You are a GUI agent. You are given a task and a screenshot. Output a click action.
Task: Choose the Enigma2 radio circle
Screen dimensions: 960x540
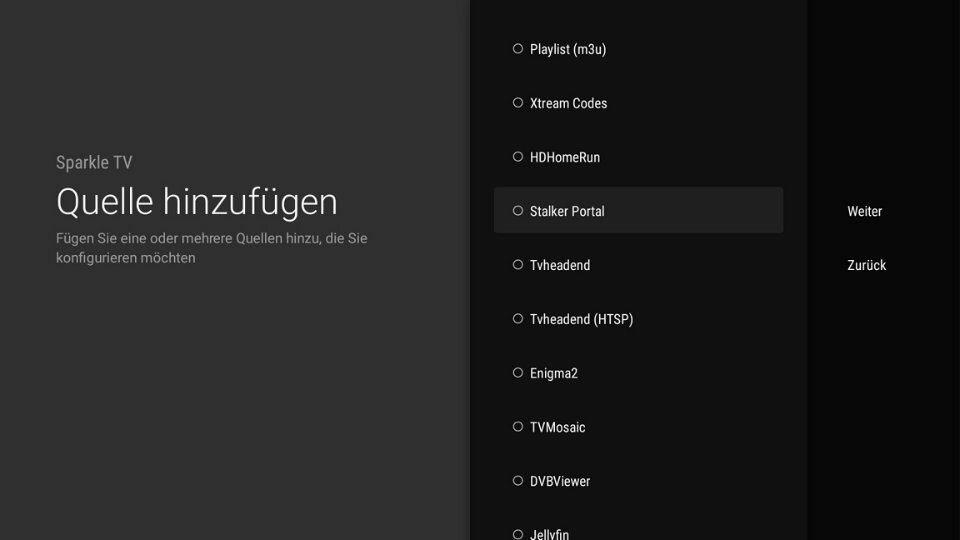point(518,372)
